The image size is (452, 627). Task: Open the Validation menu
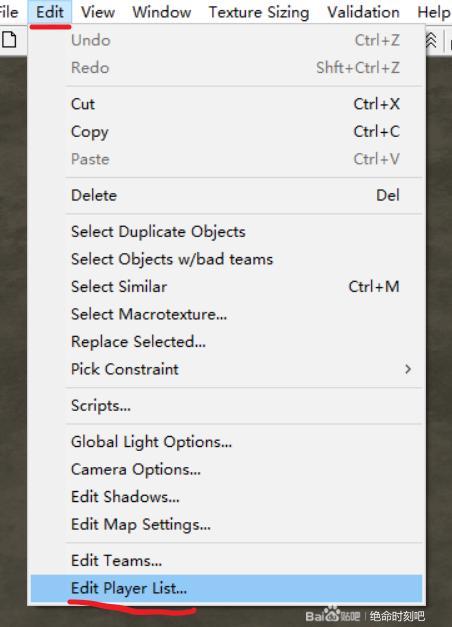pos(363,12)
